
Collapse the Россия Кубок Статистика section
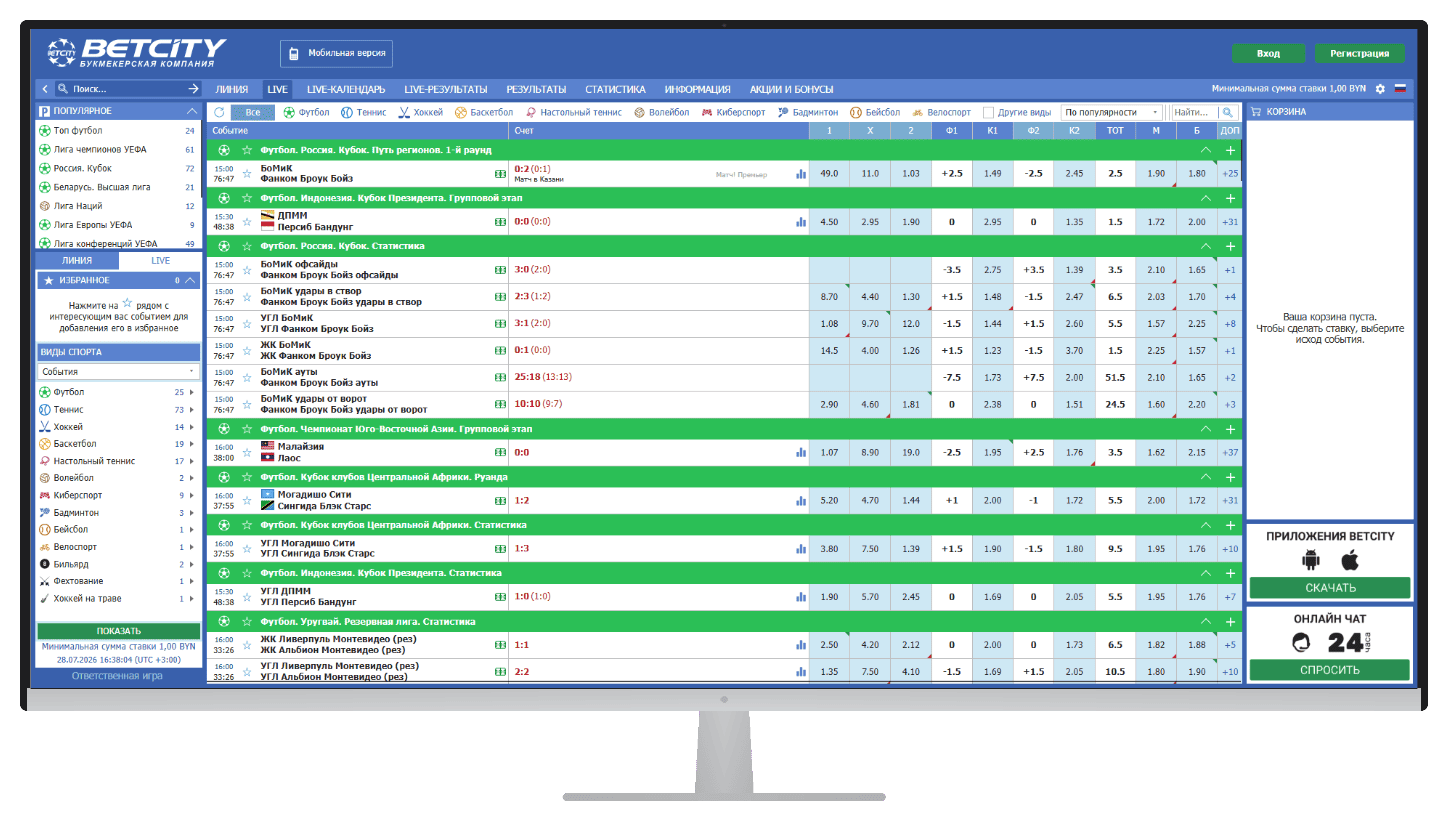pos(1206,246)
